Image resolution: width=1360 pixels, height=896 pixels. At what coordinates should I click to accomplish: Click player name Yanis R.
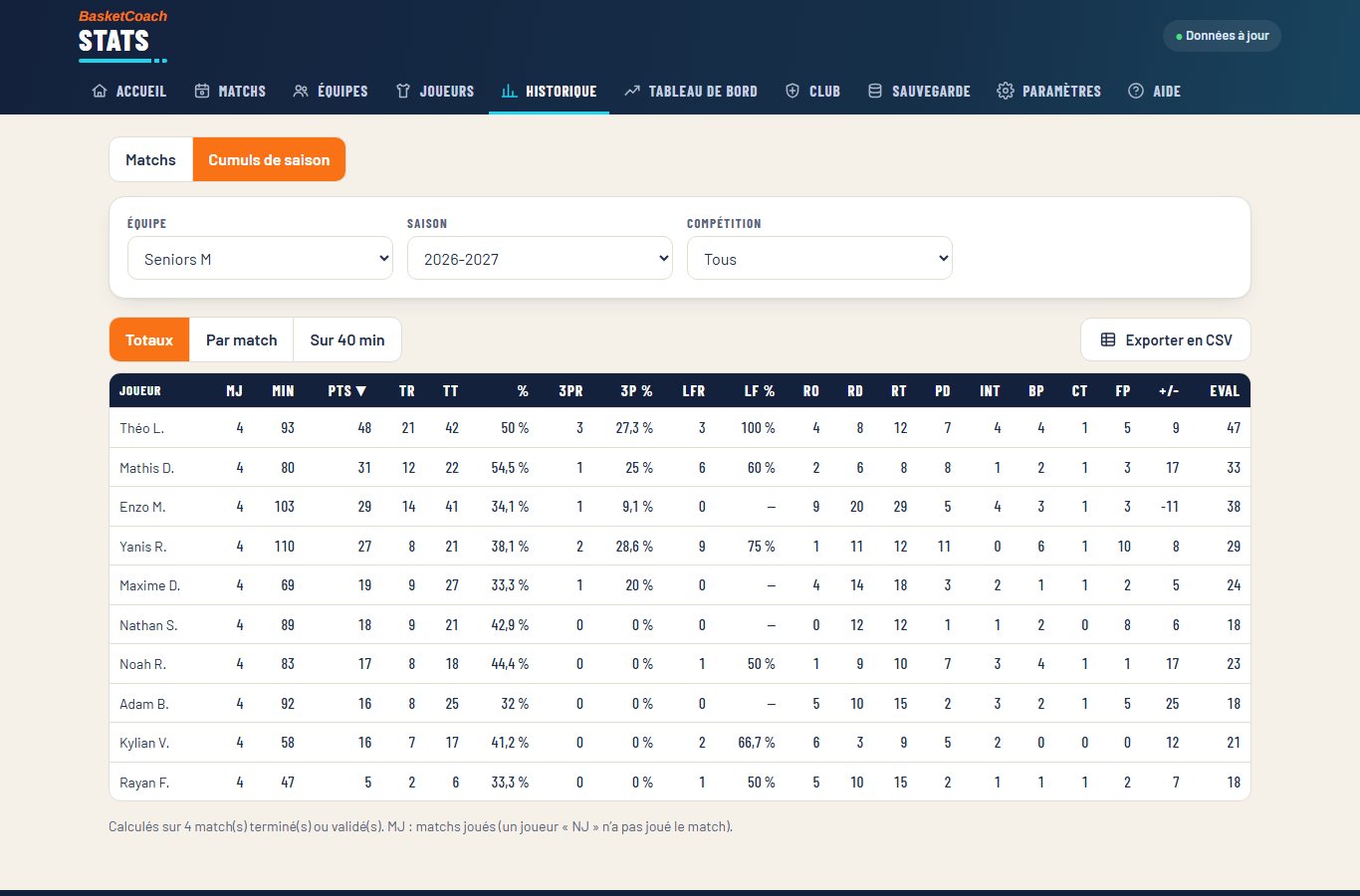(x=142, y=547)
